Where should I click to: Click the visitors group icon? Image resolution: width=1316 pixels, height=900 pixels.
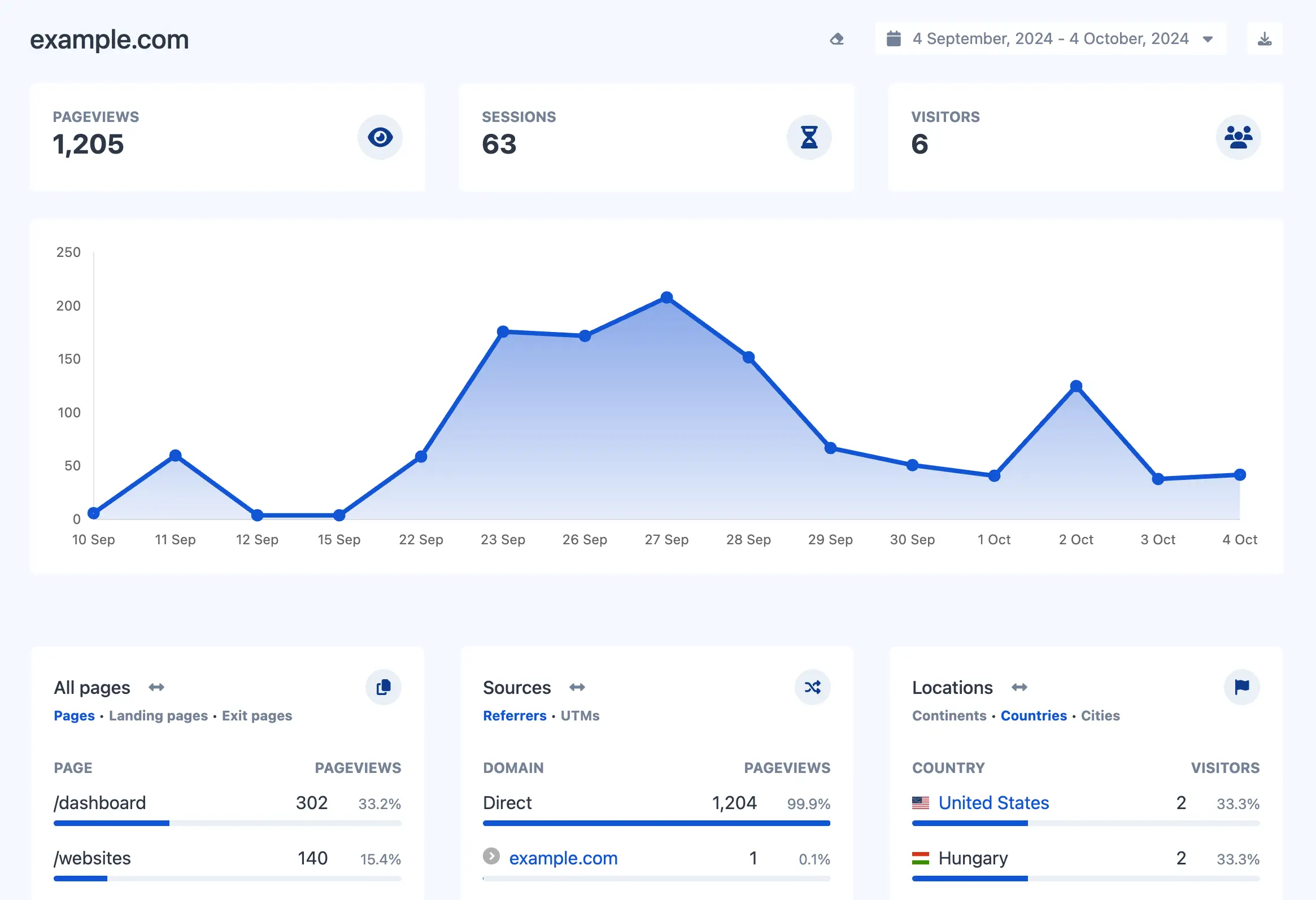(x=1238, y=137)
